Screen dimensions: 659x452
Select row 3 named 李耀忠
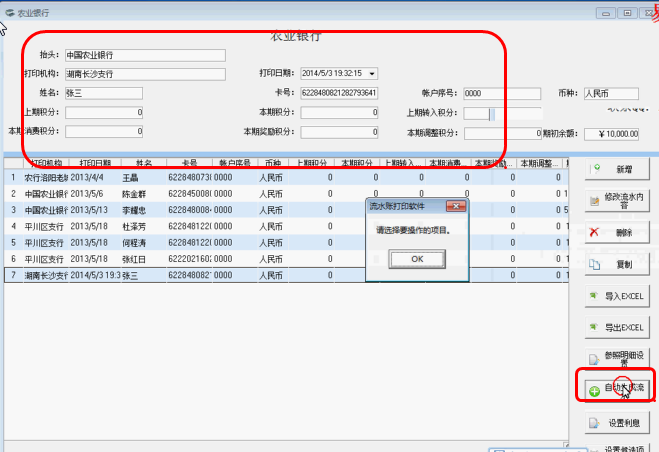point(286,210)
